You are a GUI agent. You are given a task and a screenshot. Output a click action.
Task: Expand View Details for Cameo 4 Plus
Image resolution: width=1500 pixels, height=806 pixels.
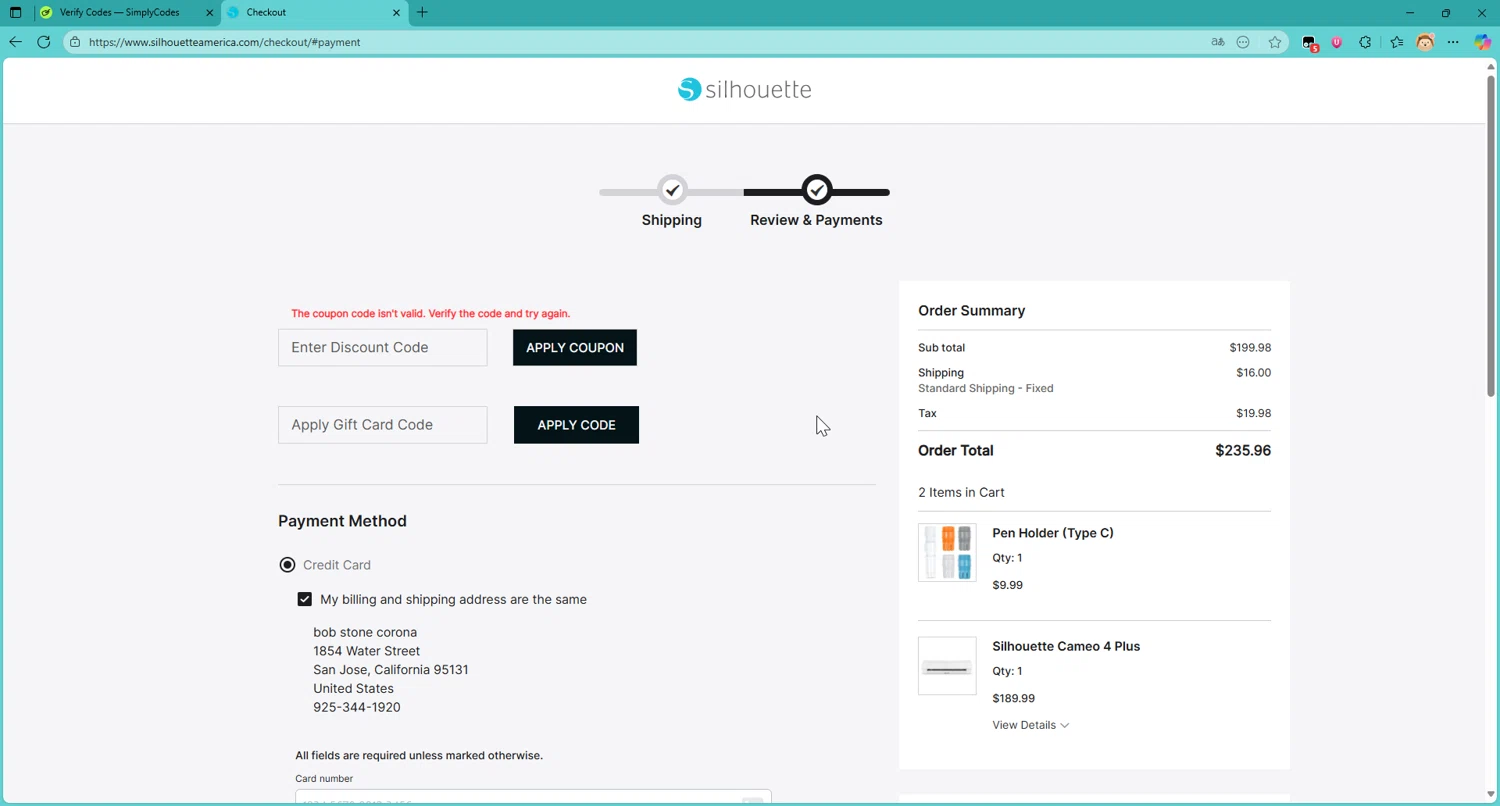pos(1030,725)
